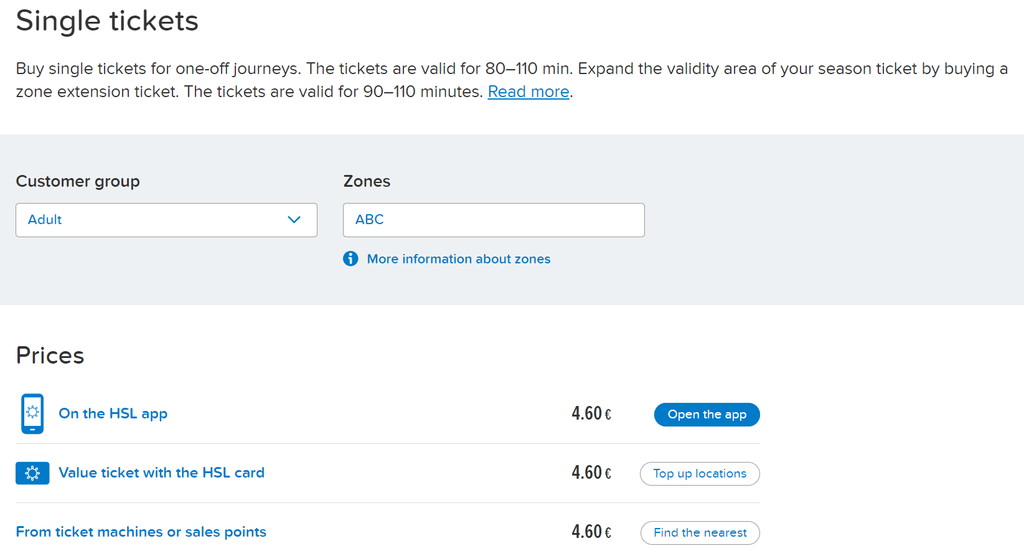Viewport: 1024px width, 556px height.
Task: Click the 4.60 € price beside Open the app
Action: (591, 414)
